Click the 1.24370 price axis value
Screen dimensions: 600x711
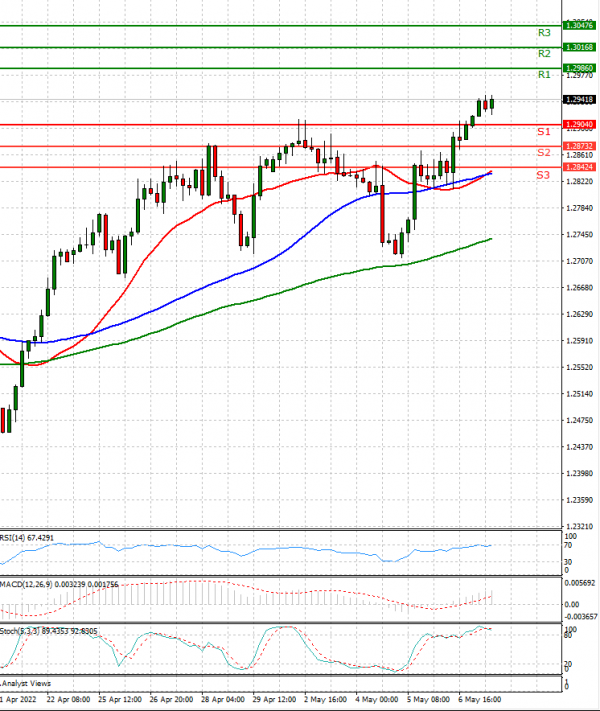point(580,447)
